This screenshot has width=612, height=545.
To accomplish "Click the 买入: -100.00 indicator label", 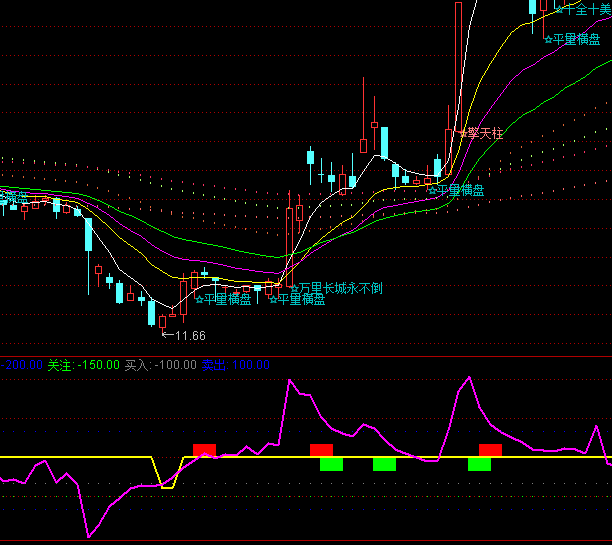I will point(160,365).
